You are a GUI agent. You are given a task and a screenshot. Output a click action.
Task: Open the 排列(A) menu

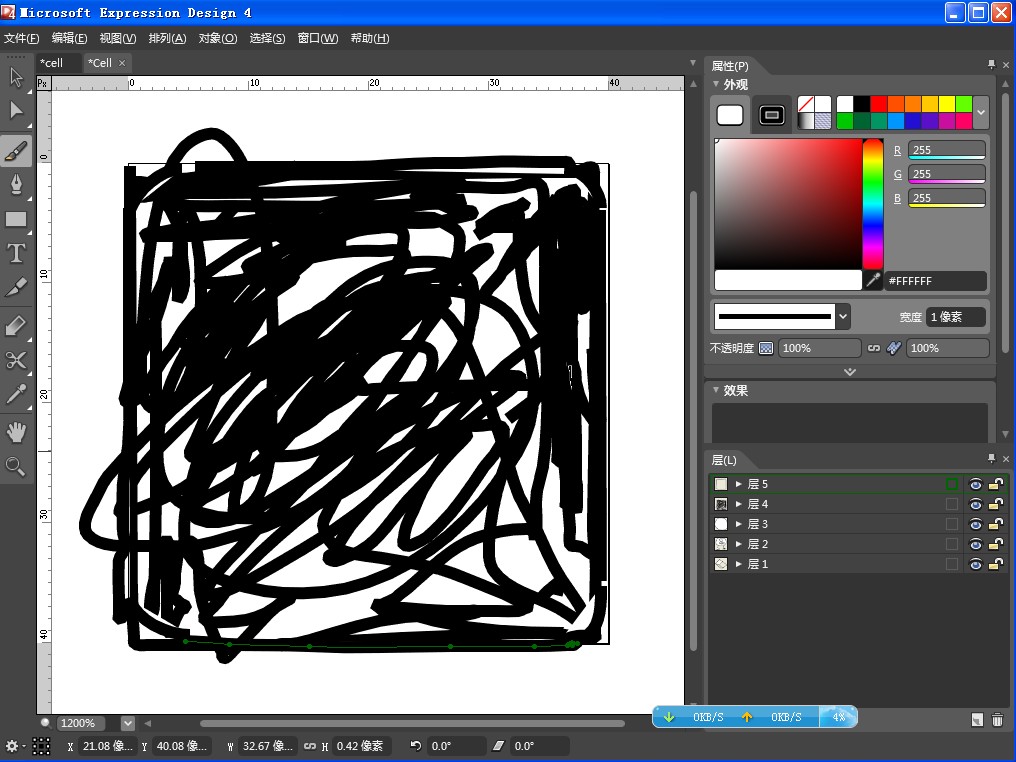click(167, 38)
